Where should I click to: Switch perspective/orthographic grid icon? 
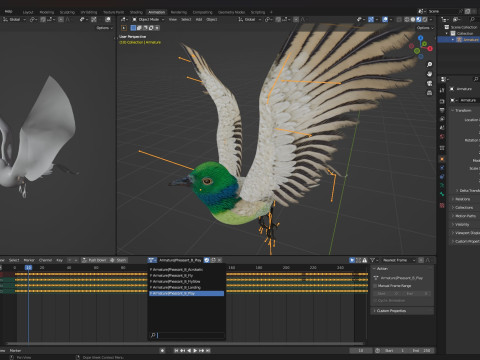tap(430, 93)
